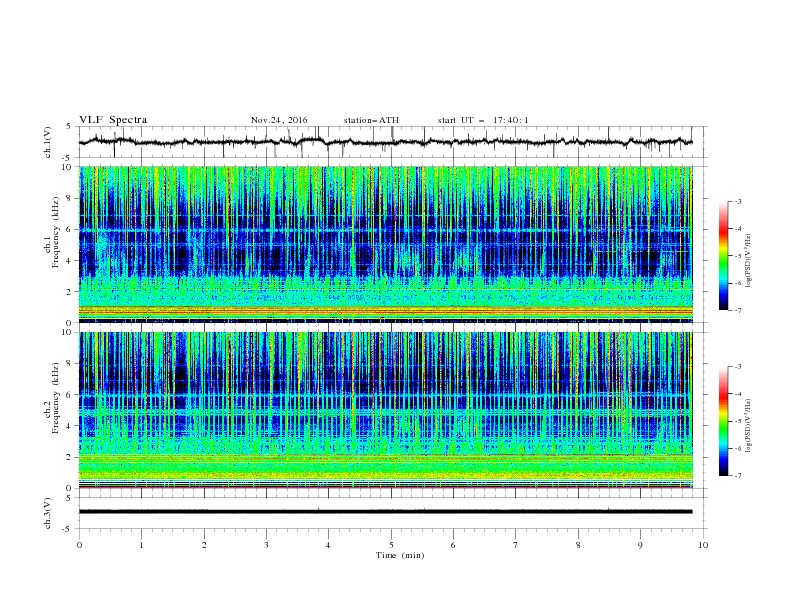This screenshot has height=612, width=792.
Task: Click the "ch.3(V)" waveform axis label
Action: (x=48, y=513)
